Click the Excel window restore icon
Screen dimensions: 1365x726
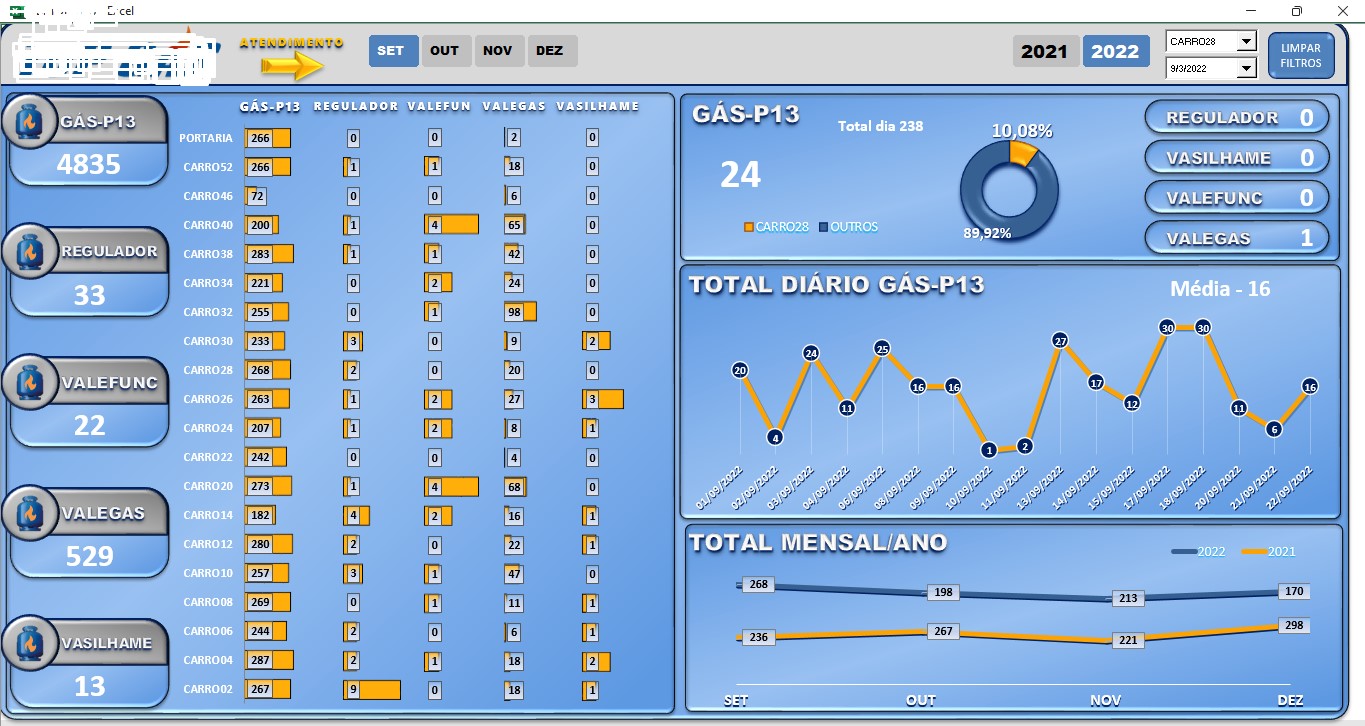click(x=1297, y=11)
